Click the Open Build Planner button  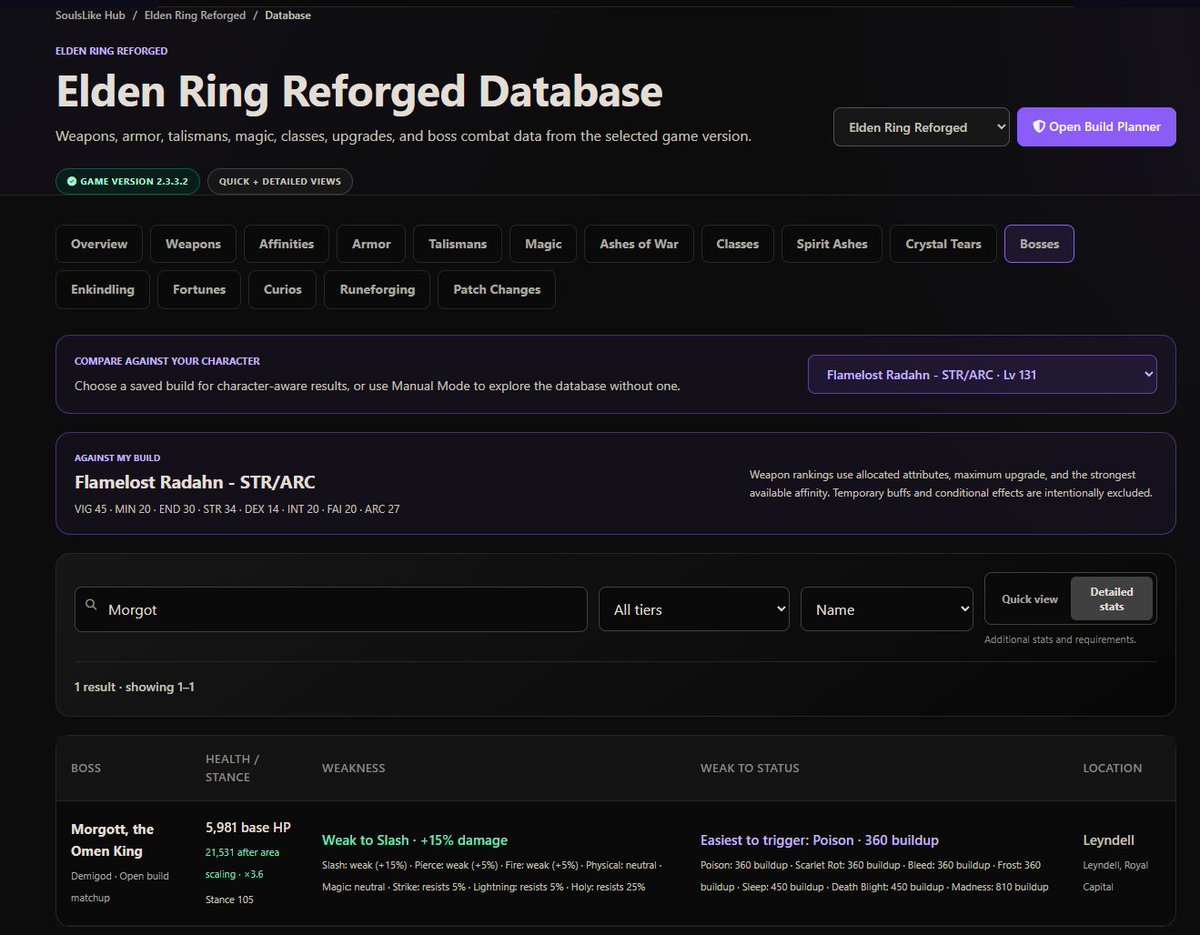click(x=1096, y=127)
